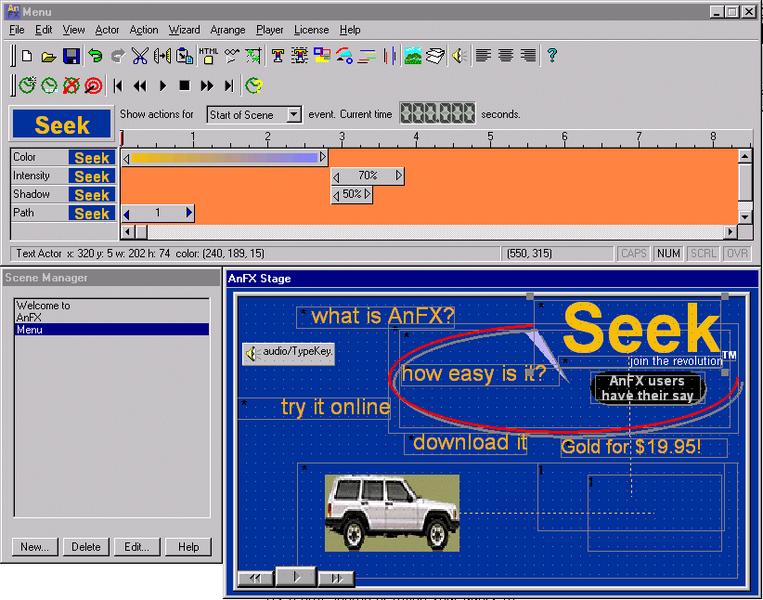Align text right
Image resolution: width=763 pixels, height=600 pixels.
[528, 55]
